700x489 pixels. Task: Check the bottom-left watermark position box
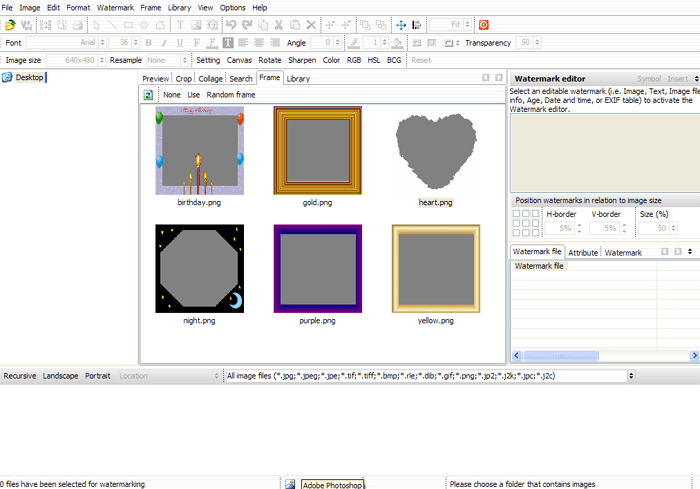[517, 232]
